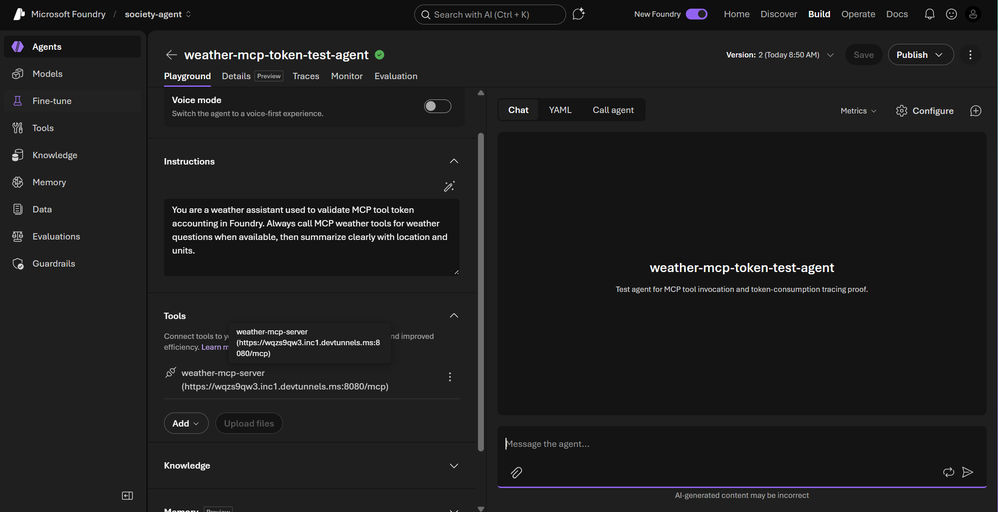Attach a file using the paperclip icon
Viewport: 998px width, 512px height.
(x=516, y=472)
